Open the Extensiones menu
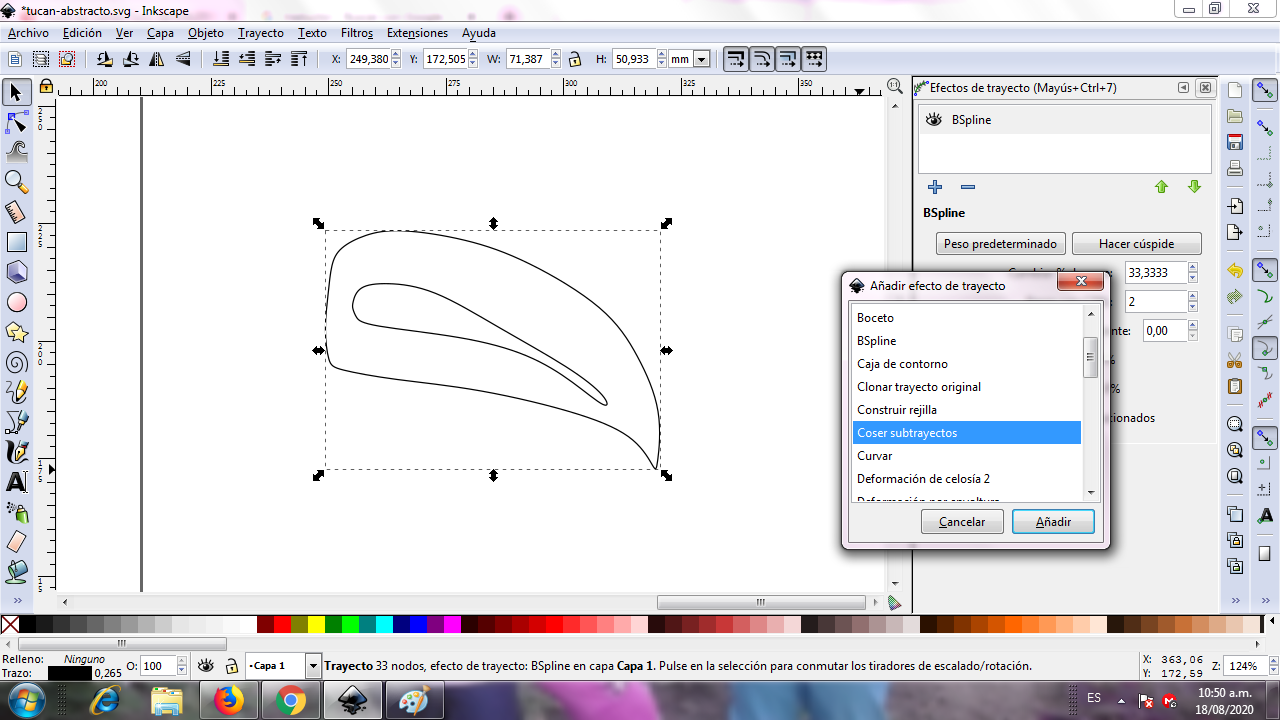 pyautogui.click(x=417, y=33)
